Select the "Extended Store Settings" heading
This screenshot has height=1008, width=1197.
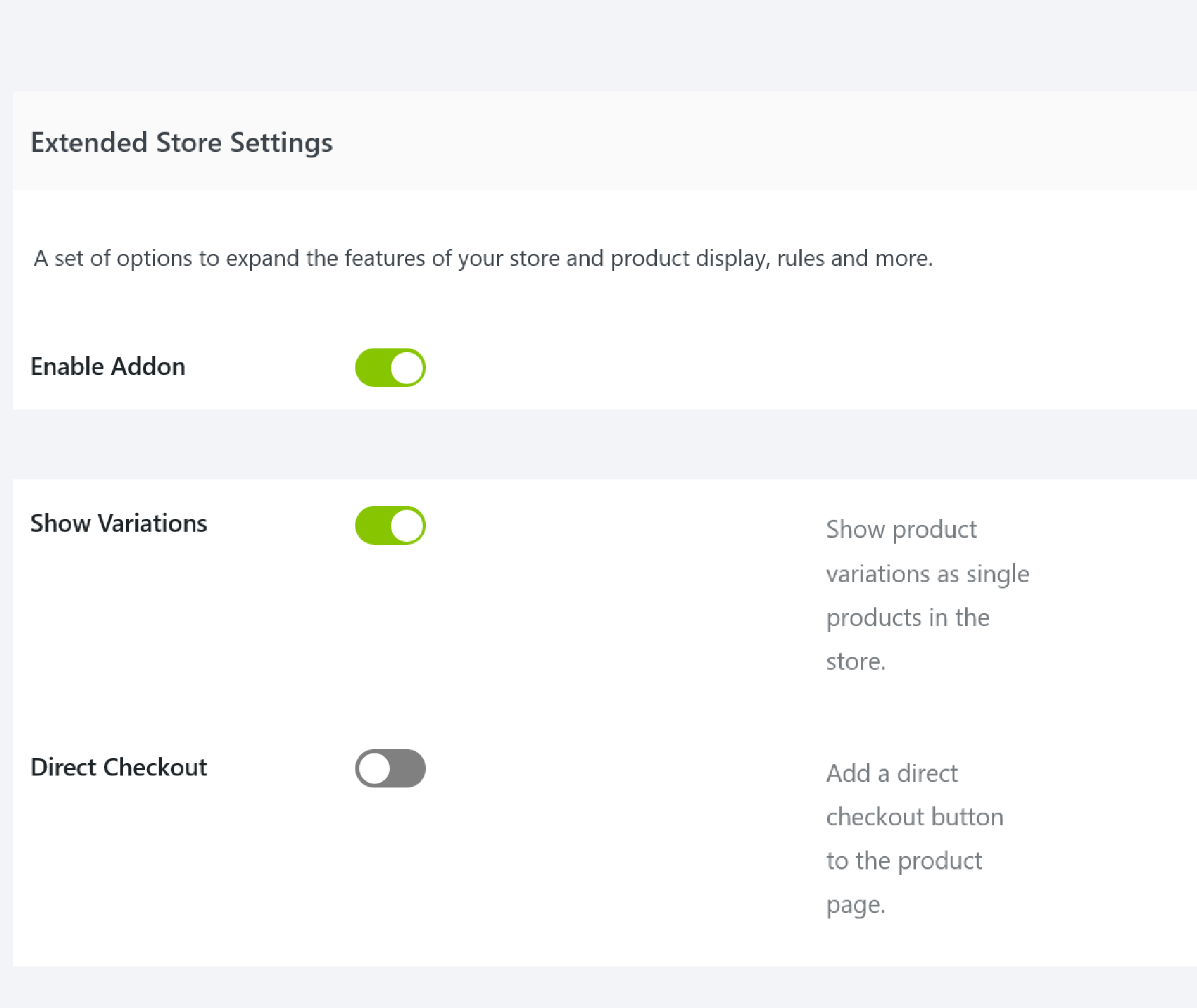[x=181, y=142]
